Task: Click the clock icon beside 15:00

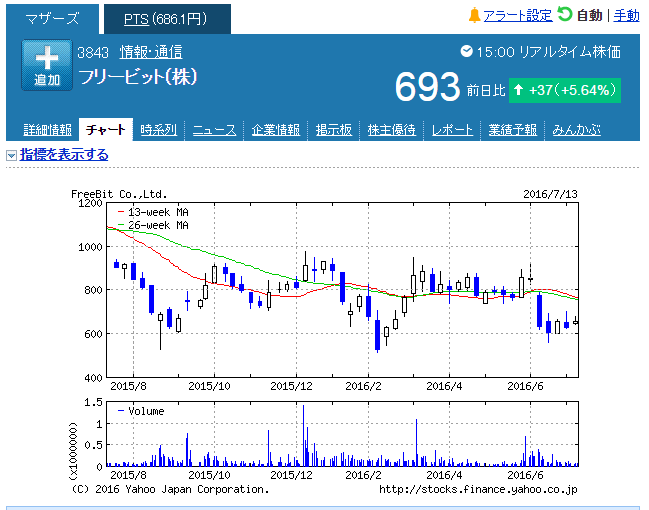Action: [466, 51]
